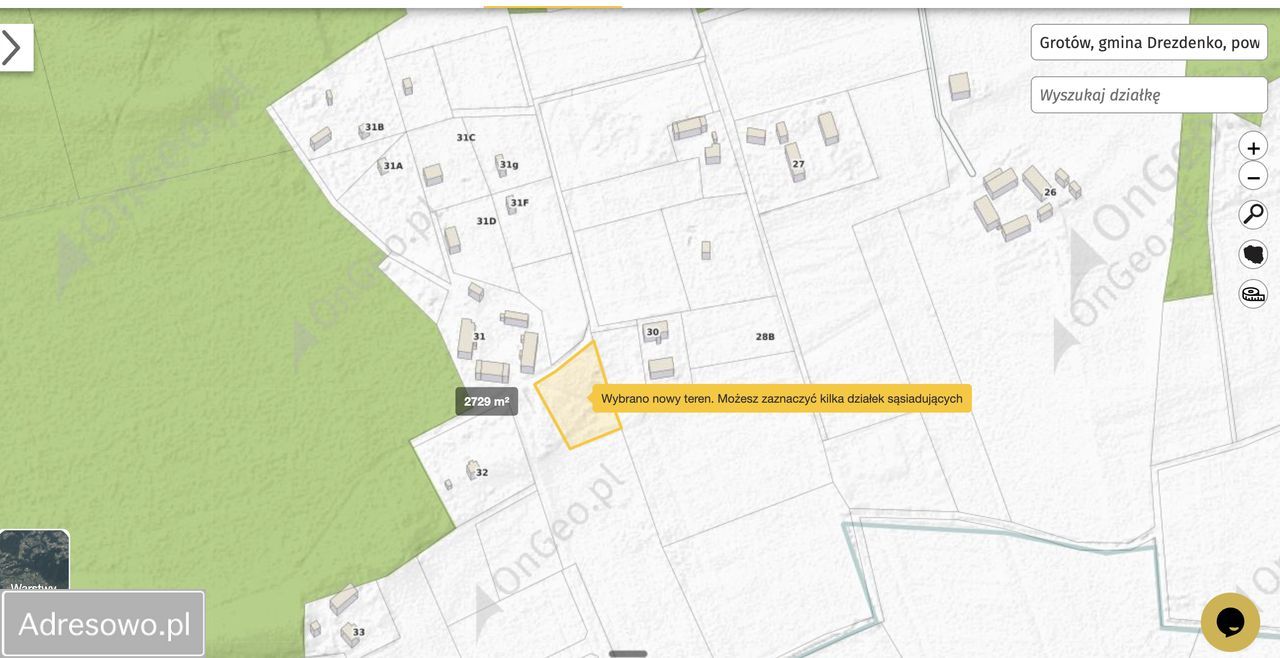This screenshot has height=658, width=1280.
Task: Expand the side panel arrow
Action: (14, 48)
